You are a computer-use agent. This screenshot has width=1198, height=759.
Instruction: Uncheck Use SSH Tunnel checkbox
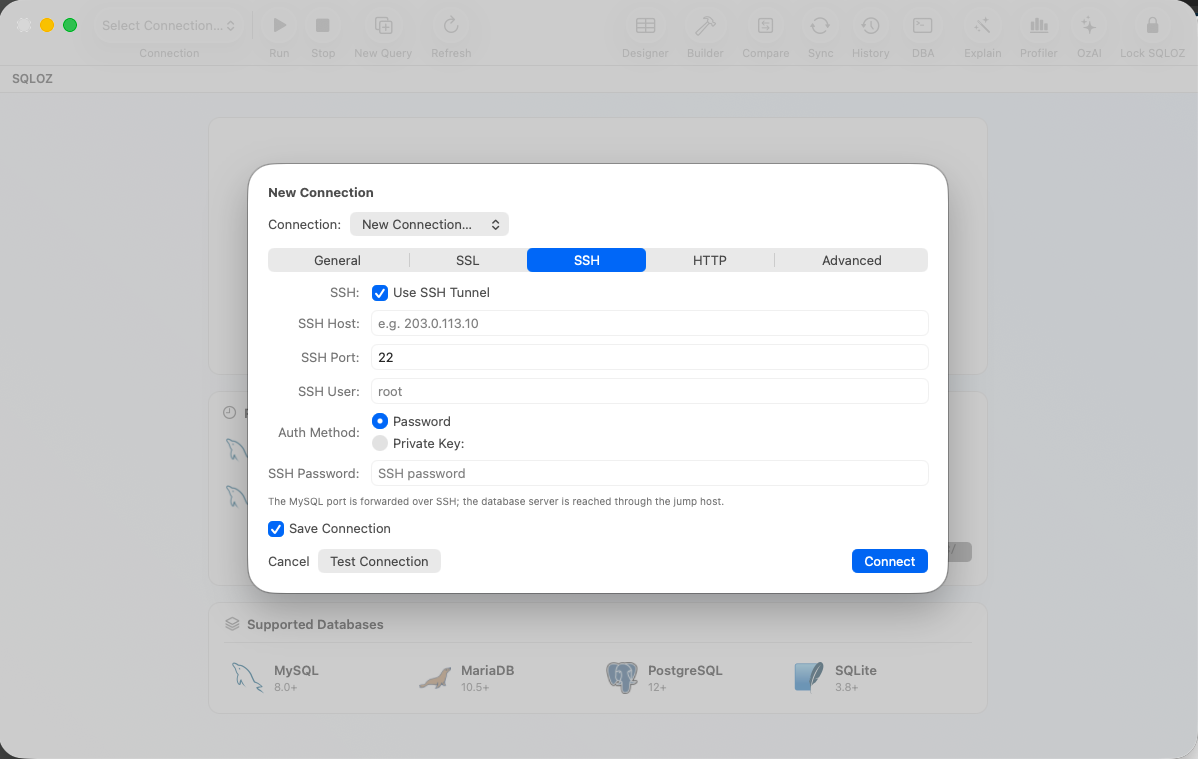(380, 293)
